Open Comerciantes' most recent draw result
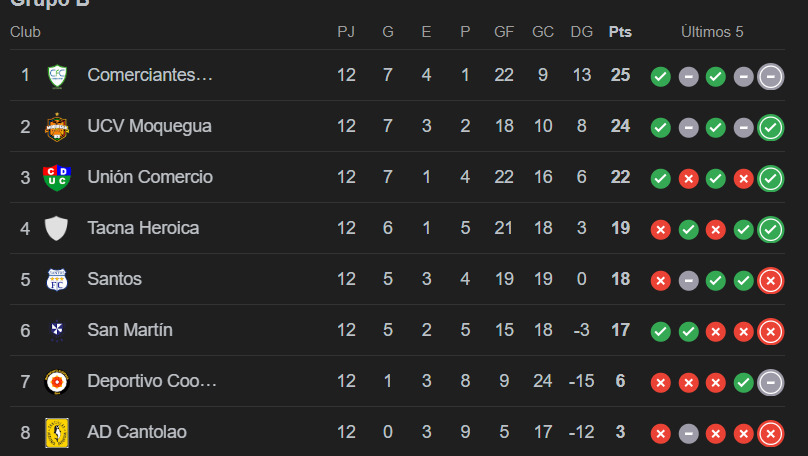The image size is (808, 456). [x=770, y=76]
